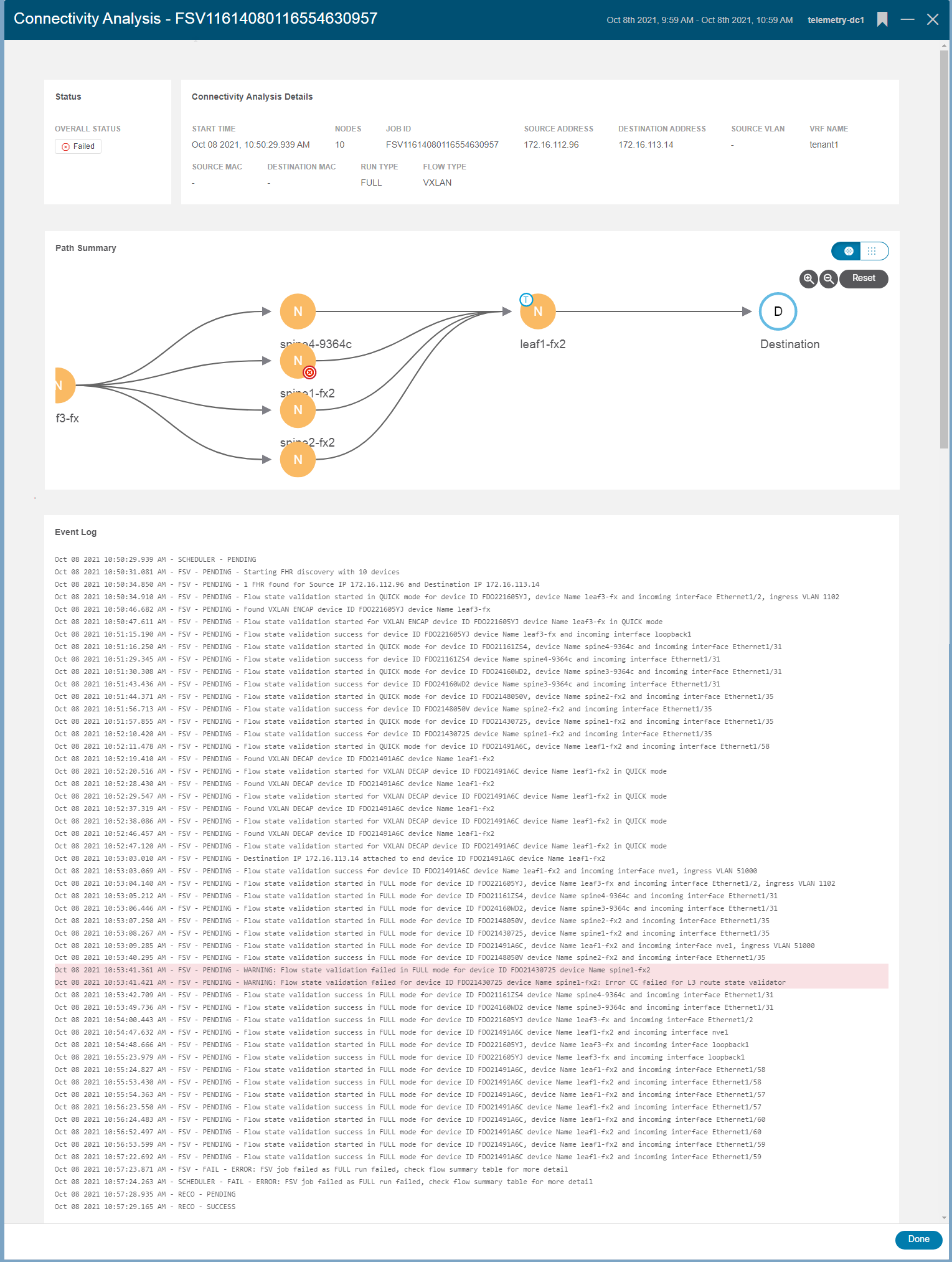Close the Connectivity Analysis window

pos(932,19)
